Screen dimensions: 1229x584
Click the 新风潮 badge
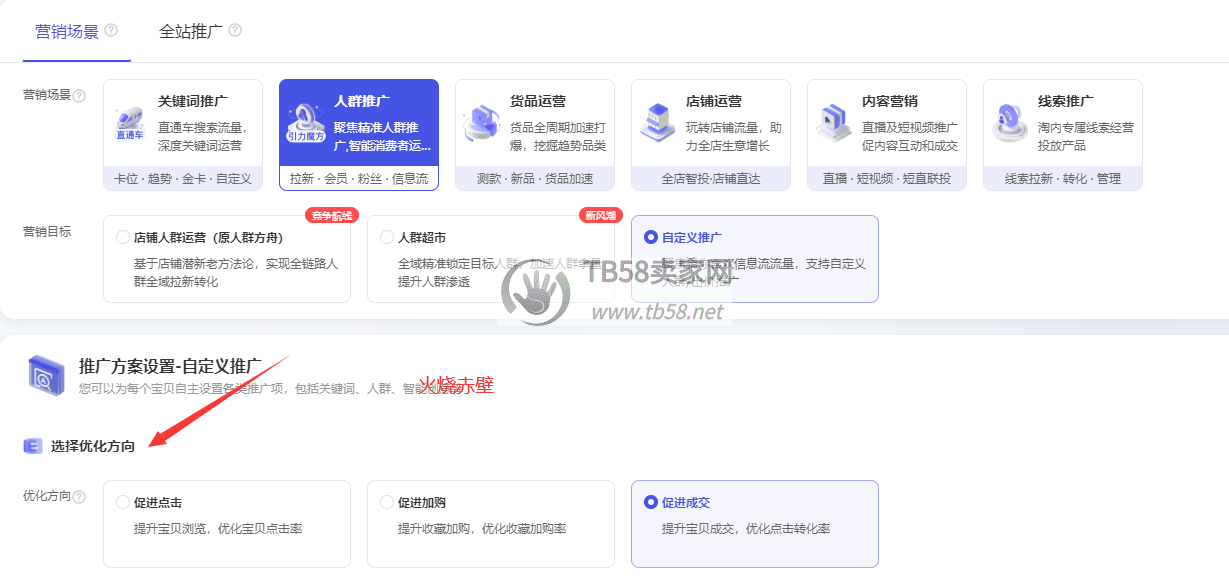(x=601, y=215)
